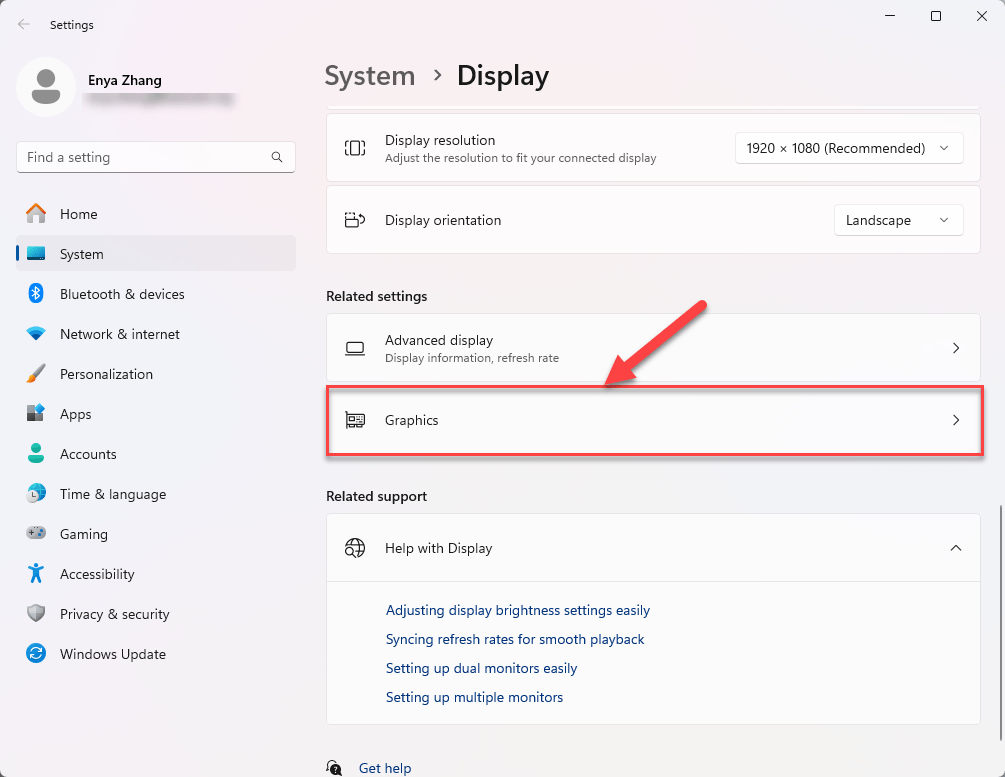The image size is (1005, 777).
Task: Collapse the Help with Display section
Action: 956,548
